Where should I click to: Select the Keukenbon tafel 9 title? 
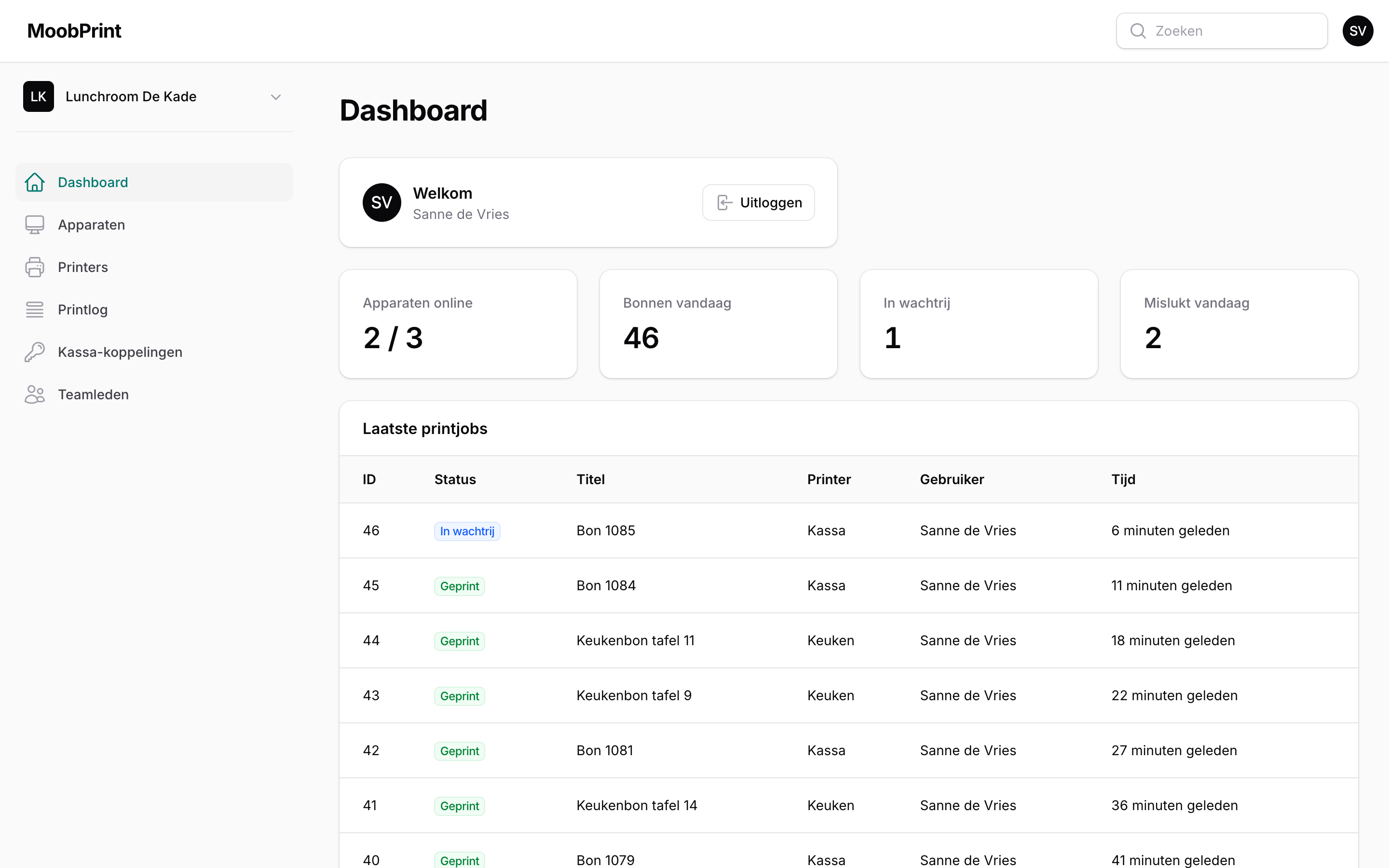pos(634,696)
